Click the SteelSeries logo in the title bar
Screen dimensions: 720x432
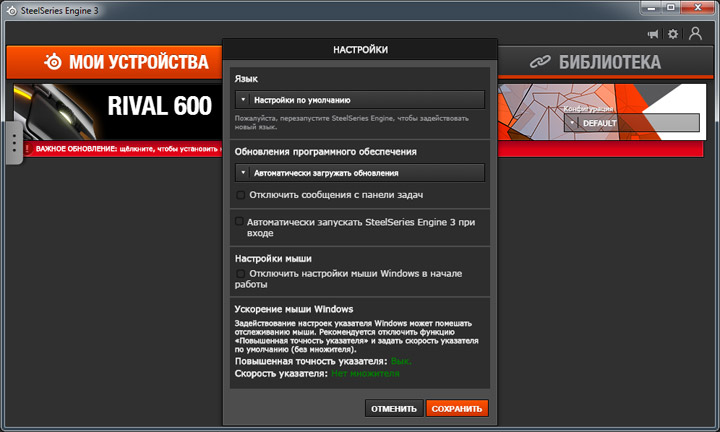coord(11,10)
